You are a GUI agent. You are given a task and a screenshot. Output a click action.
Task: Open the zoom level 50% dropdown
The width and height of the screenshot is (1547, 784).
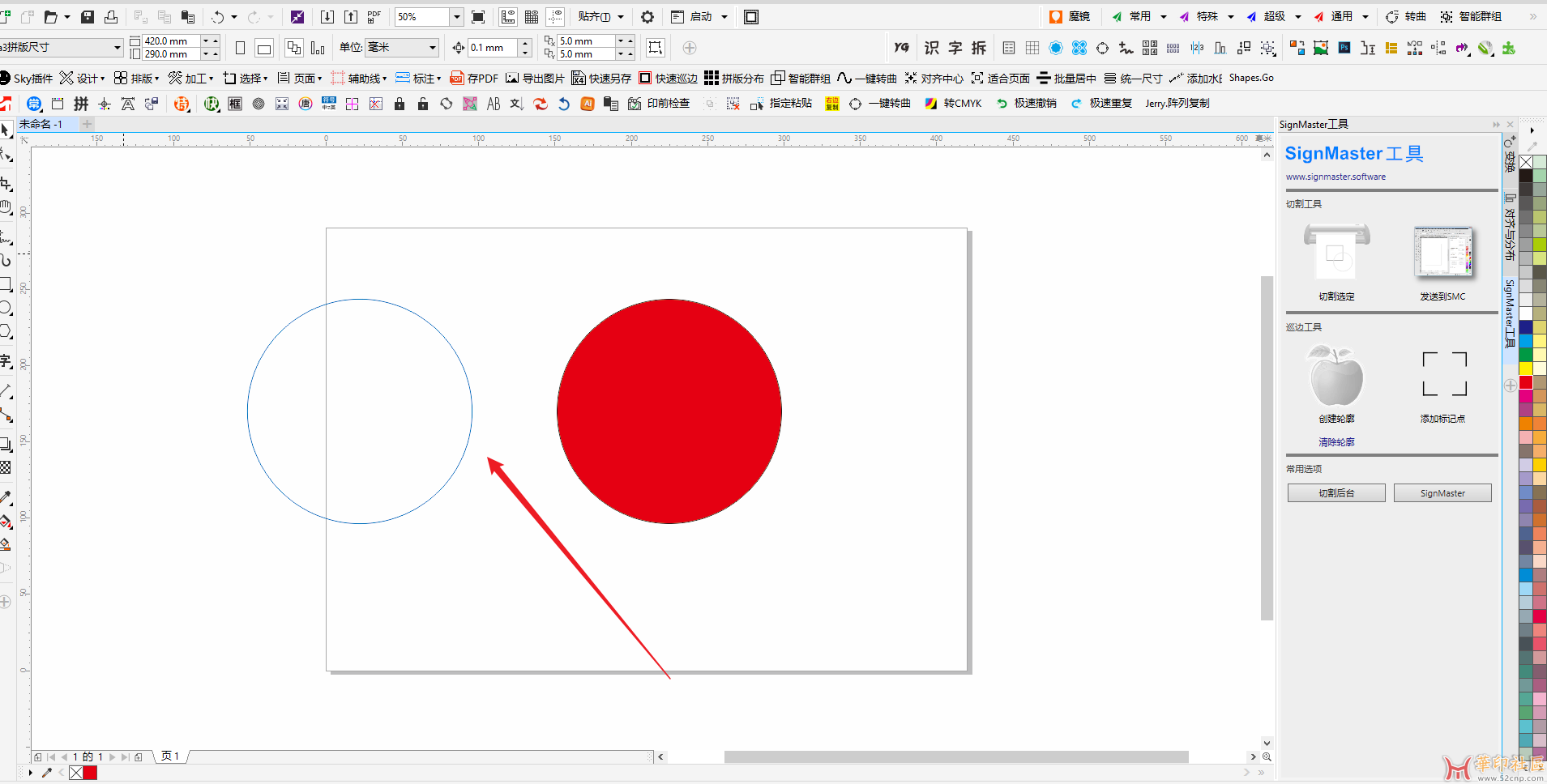pos(456,16)
